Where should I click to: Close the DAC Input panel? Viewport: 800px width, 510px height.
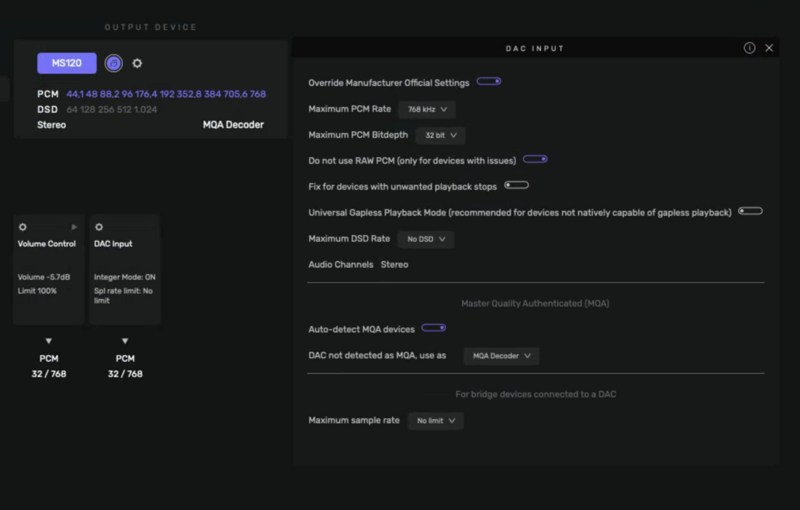pyautogui.click(x=769, y=48)
